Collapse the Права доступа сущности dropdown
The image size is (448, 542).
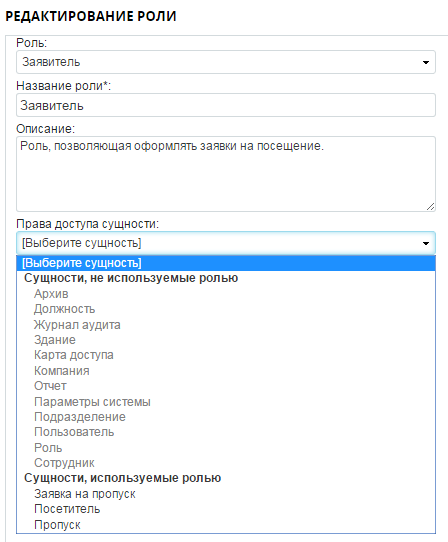(x=226, y=243)
